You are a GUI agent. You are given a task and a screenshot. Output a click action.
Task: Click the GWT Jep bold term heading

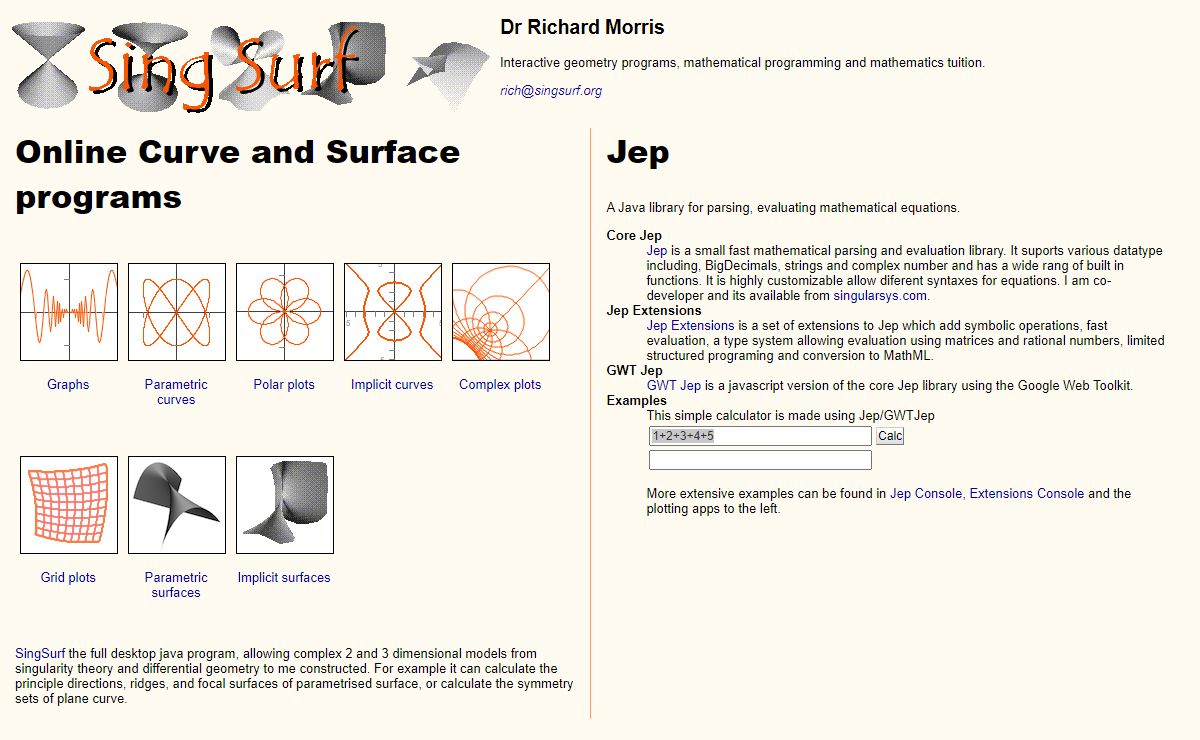tap(635, 371)
